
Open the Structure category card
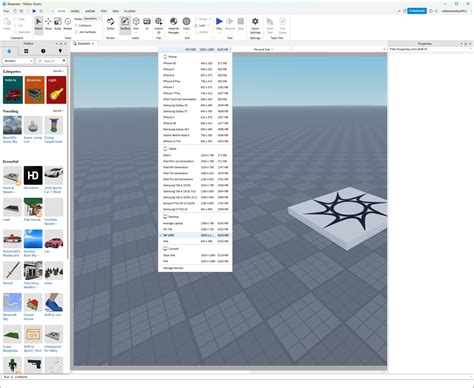click(x=34, y=90)
